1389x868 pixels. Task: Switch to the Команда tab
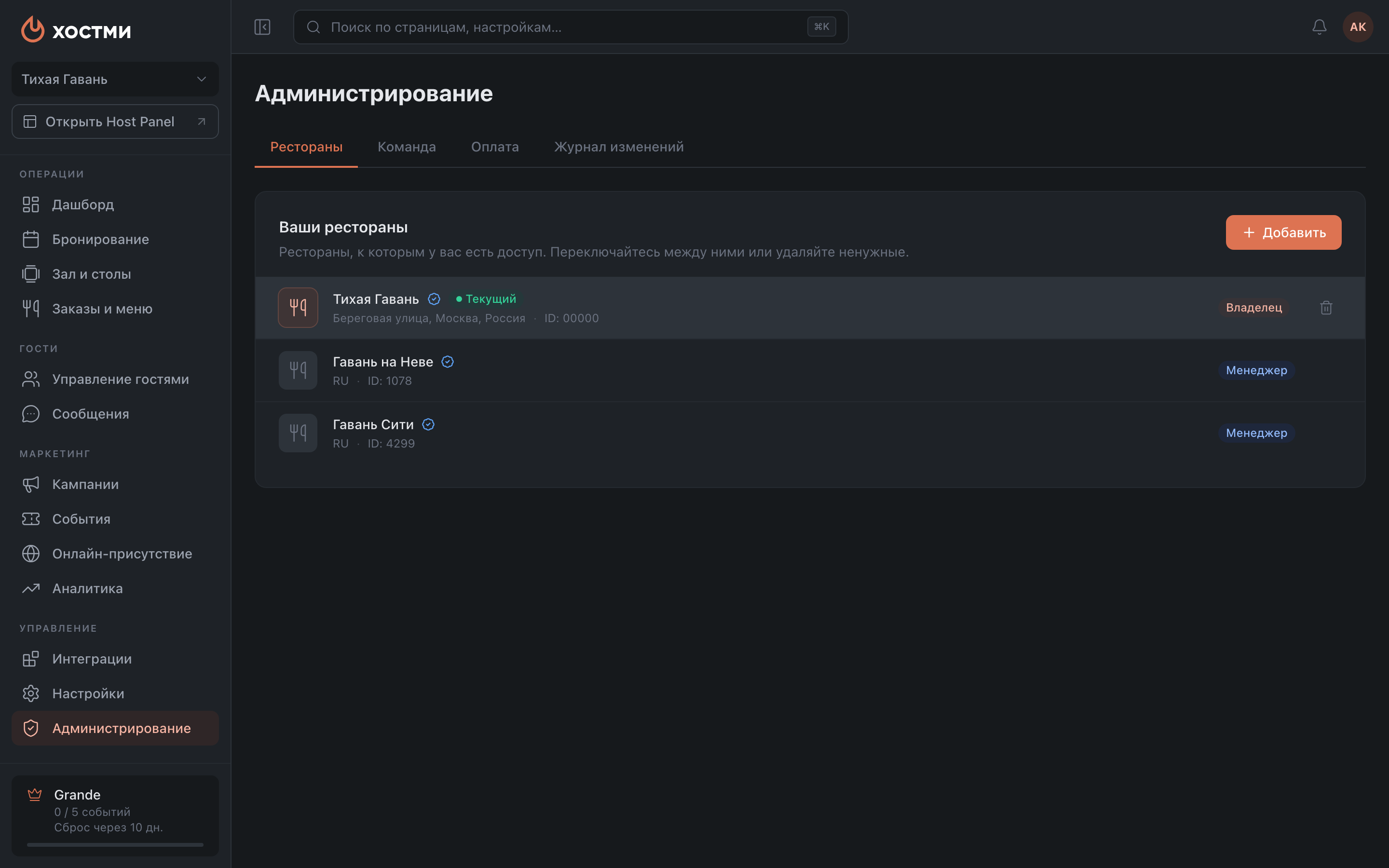coord(407,147)
